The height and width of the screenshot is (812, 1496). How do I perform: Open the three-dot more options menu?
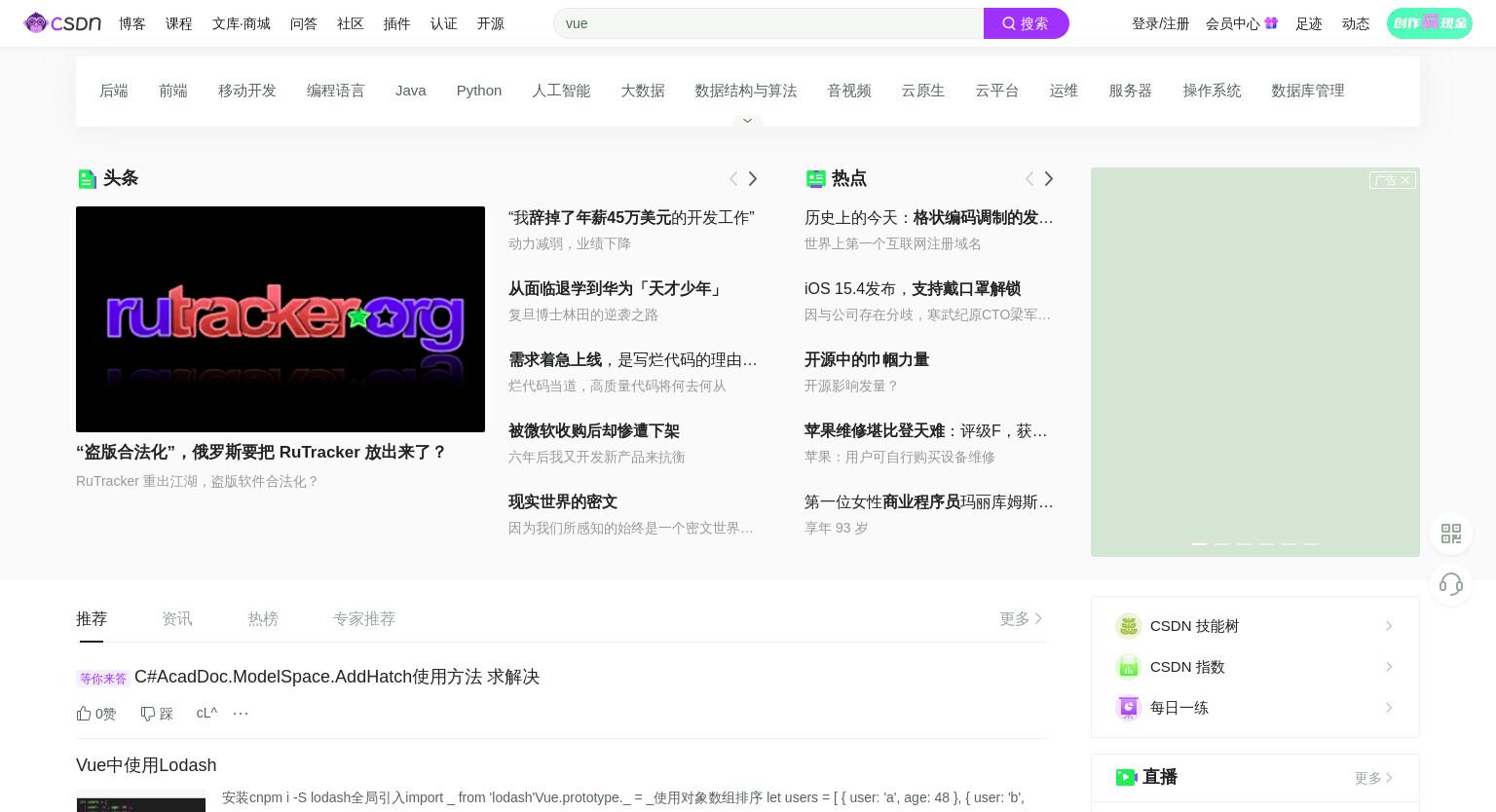coord(241,714)
